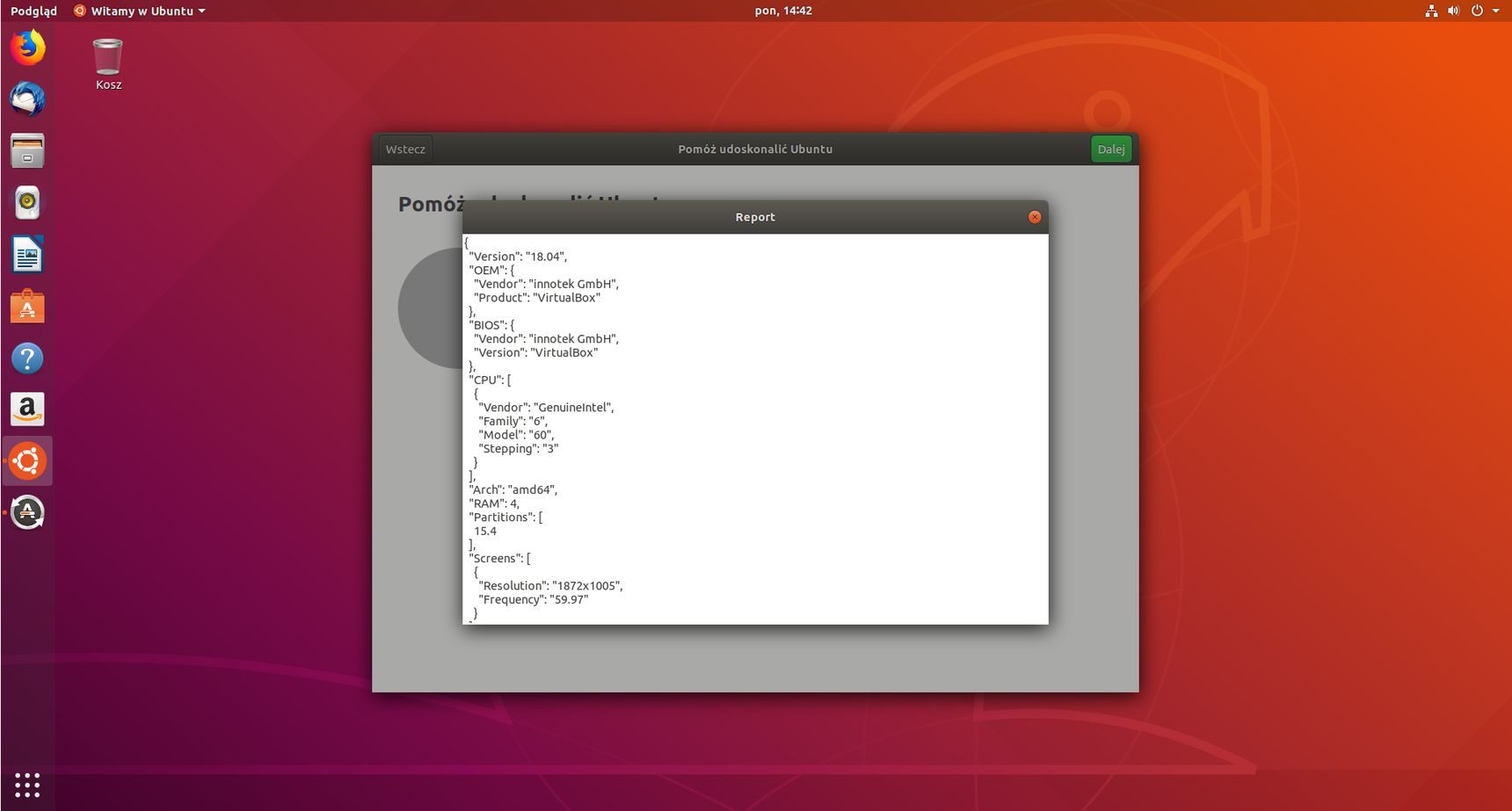This screenshot has width=1512, height=811.
Task: Close the Report dialog
Action: click(x=1035, y=217)
